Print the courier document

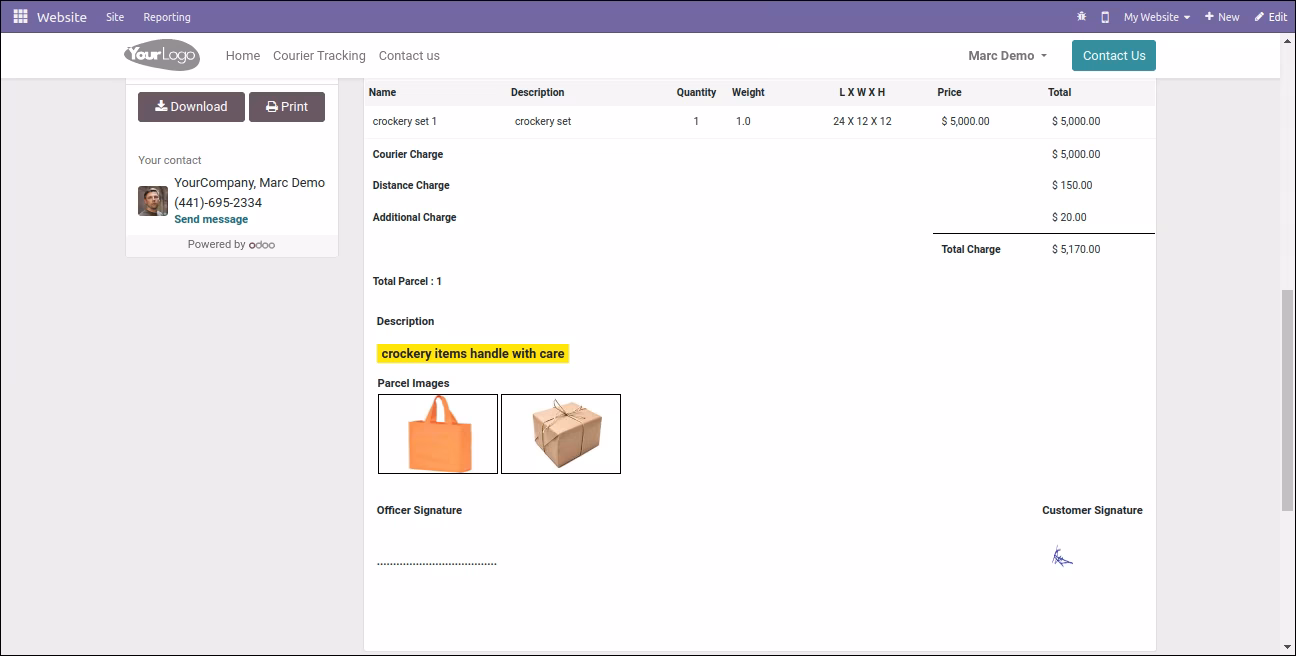[287, 107]
